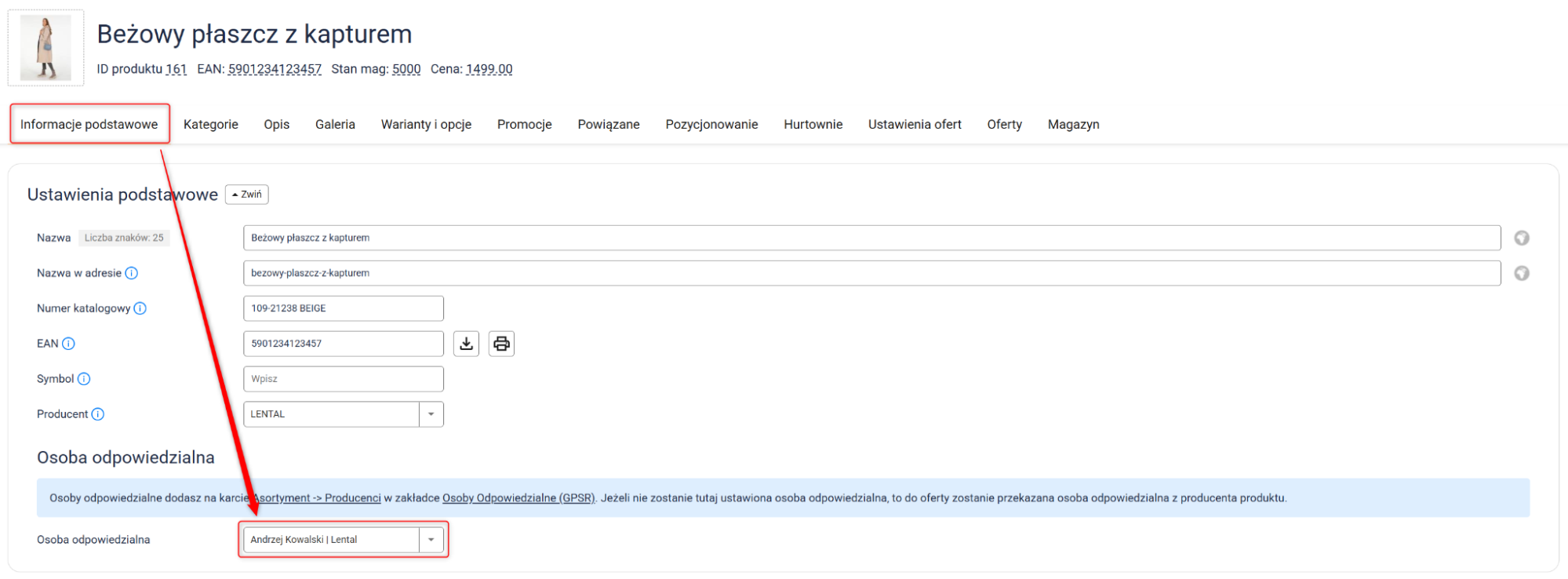Go to the Magazyn tab

[1073, 124]
